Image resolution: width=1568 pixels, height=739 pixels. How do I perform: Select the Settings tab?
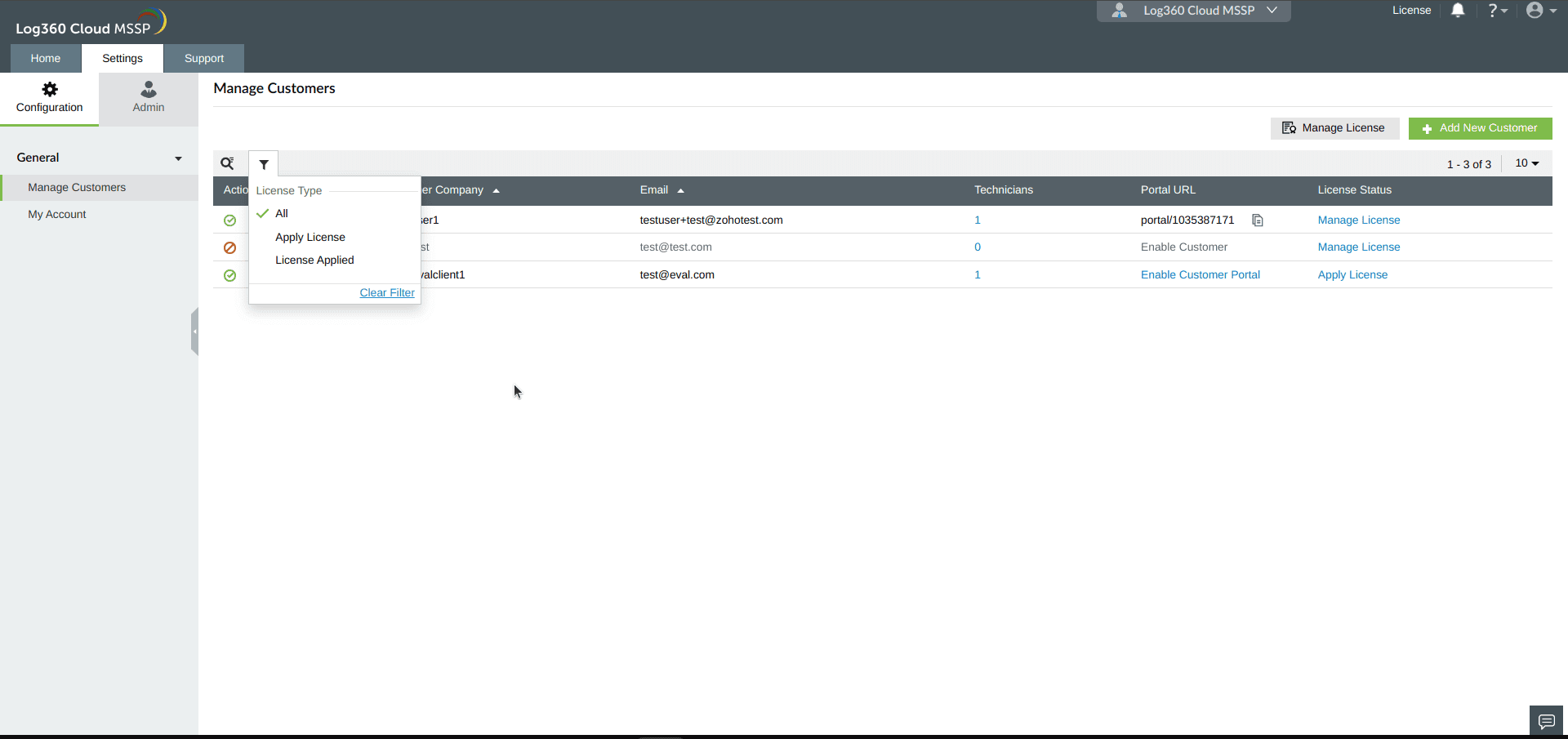122,59
